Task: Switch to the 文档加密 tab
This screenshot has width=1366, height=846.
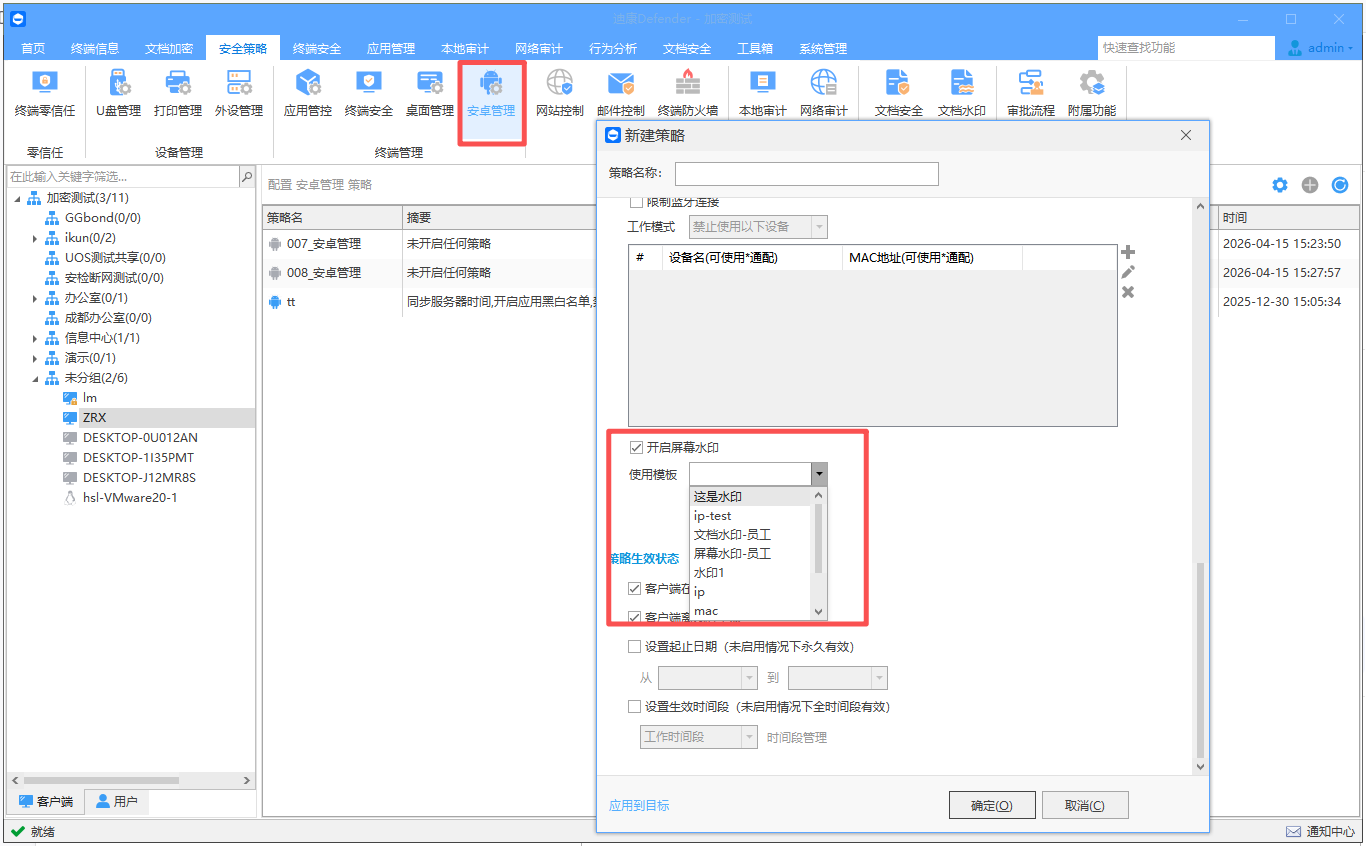Action: coord(169,48)
